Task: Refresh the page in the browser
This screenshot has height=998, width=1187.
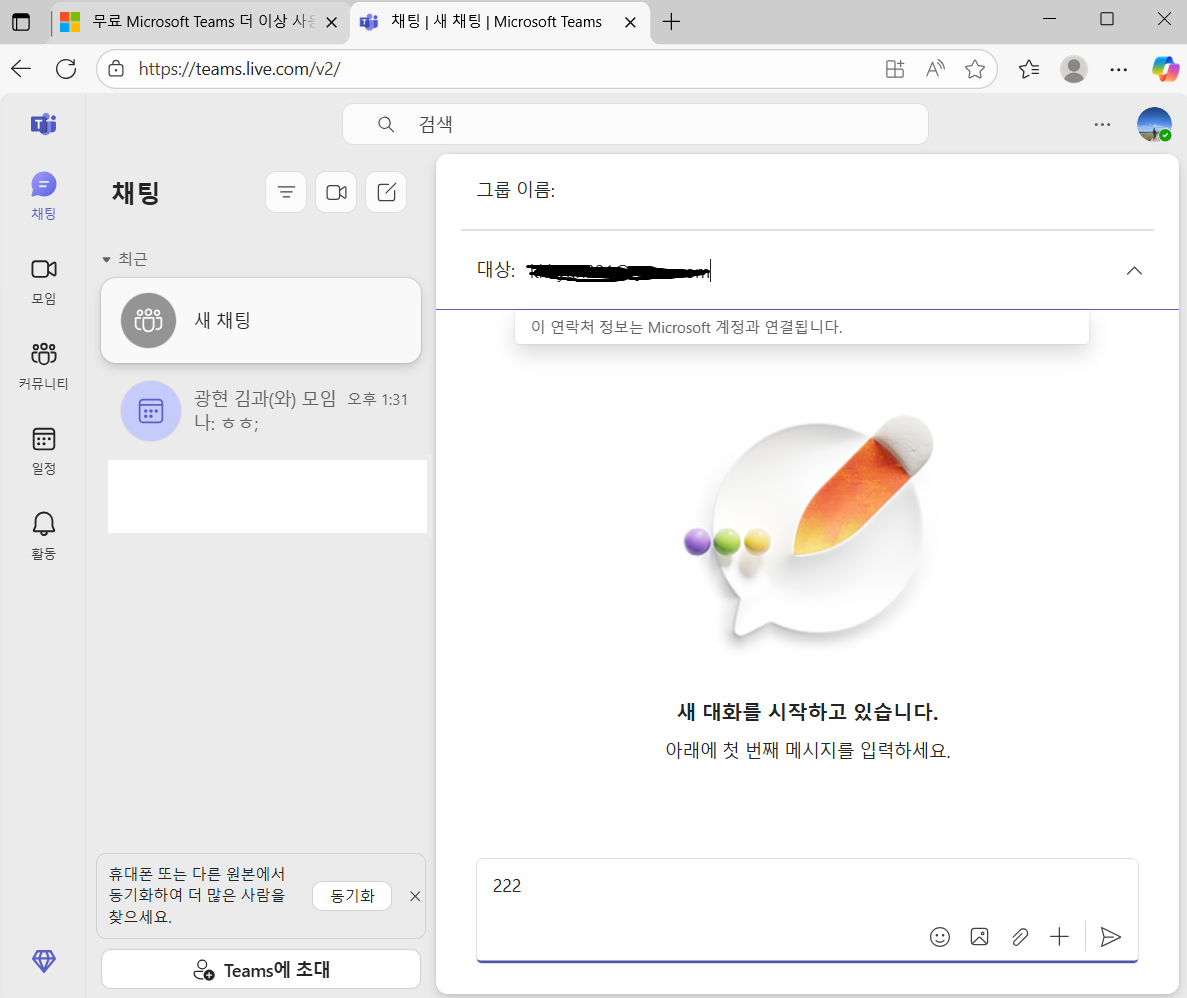Action: point(66,69)
